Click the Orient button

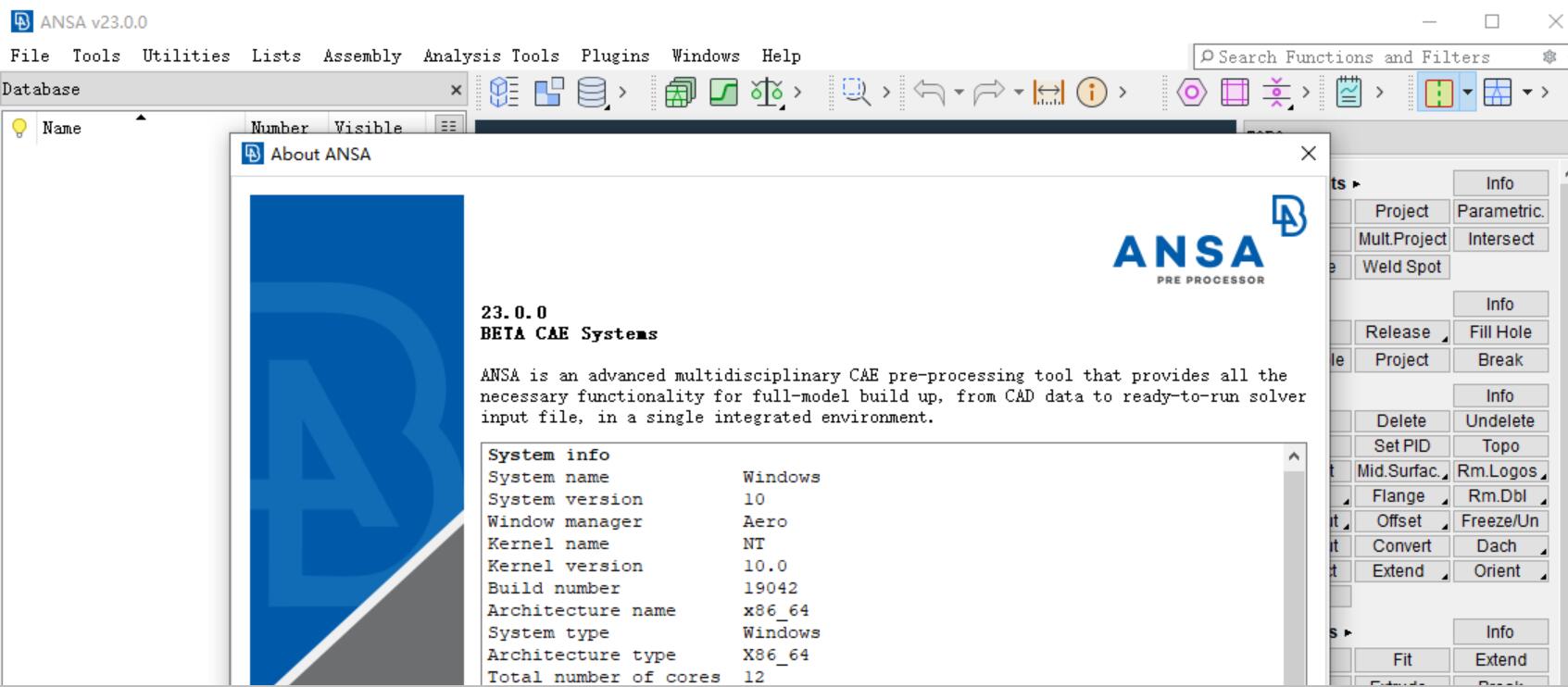[x=1500, y=570]
